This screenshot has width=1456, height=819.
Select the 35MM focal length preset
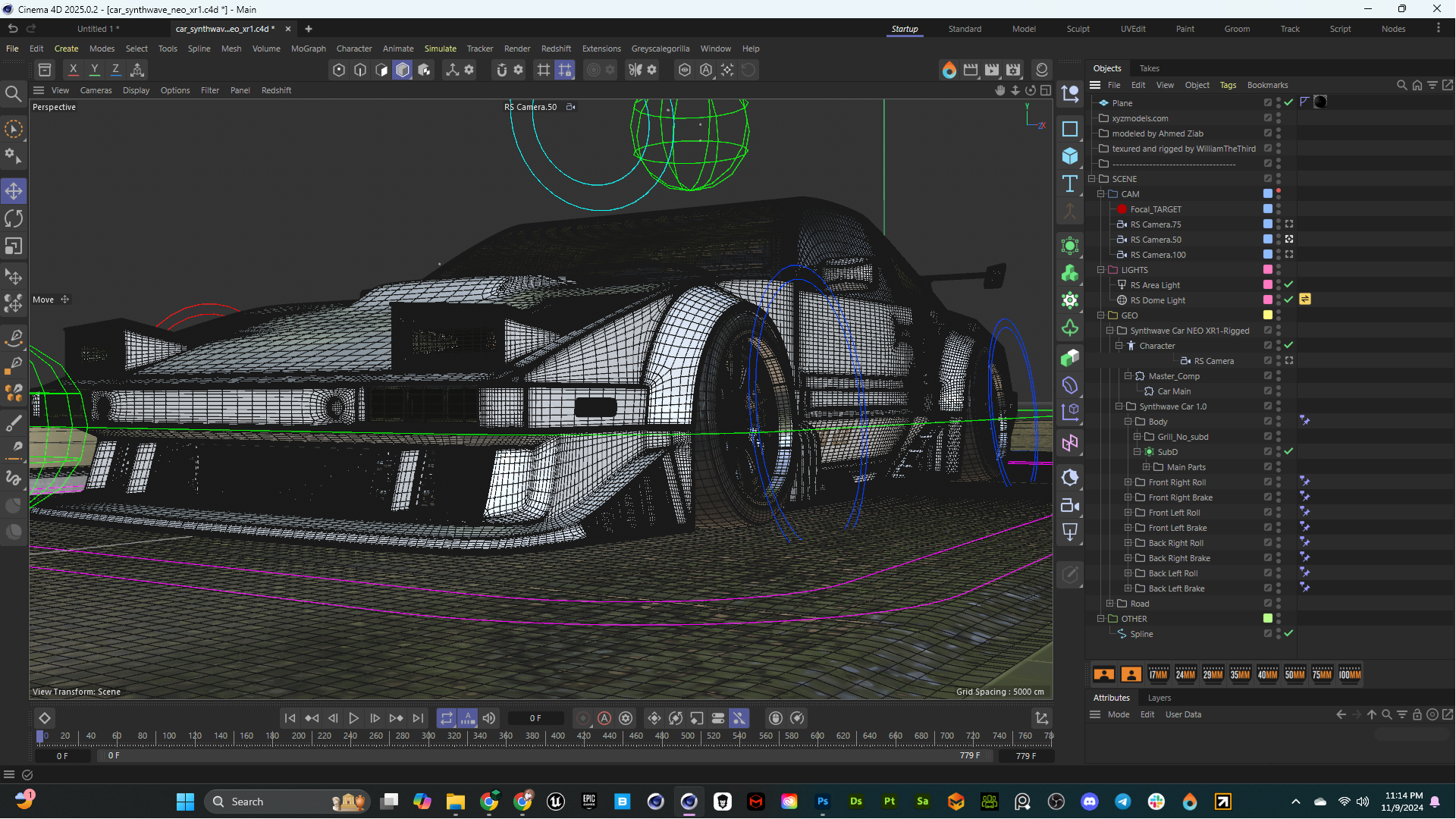point(1240,674)
